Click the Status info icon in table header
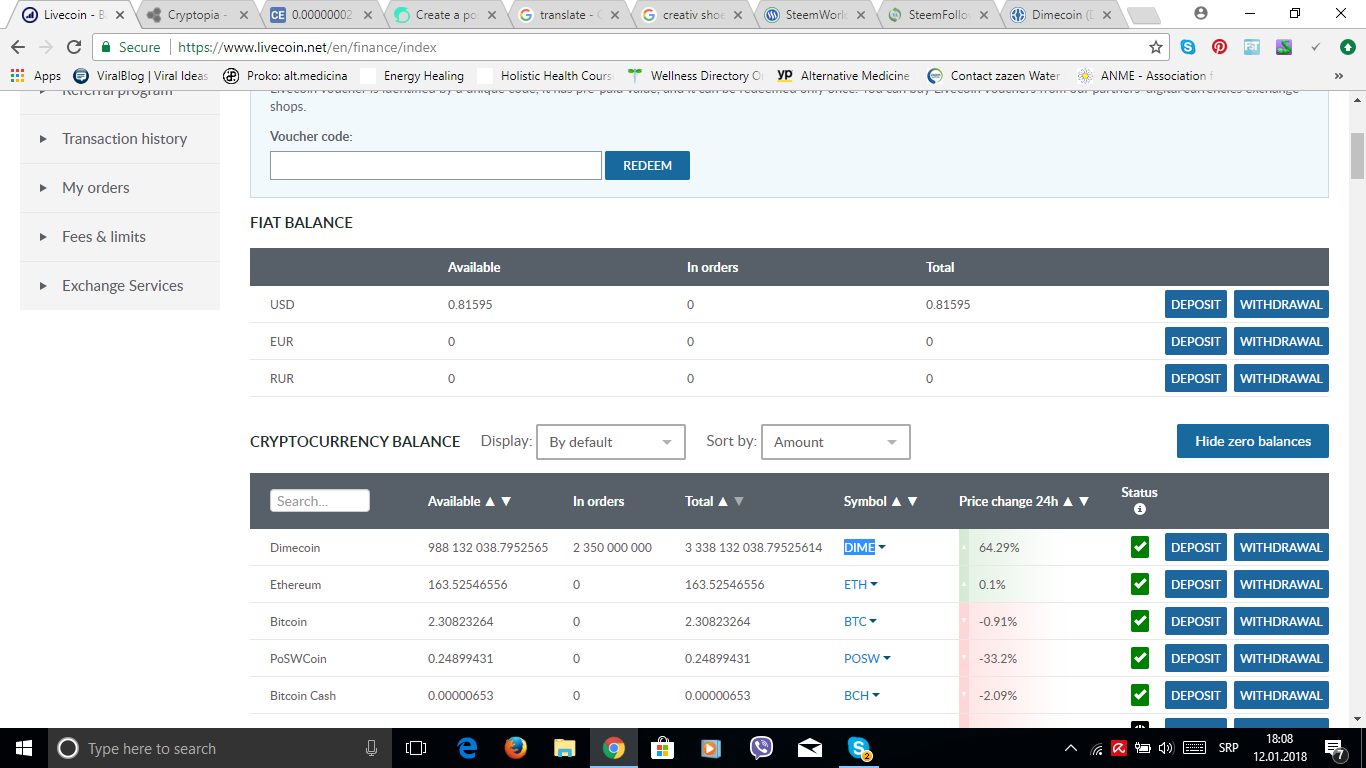This screenshot has height=768, width=1366. (1140, 509)
